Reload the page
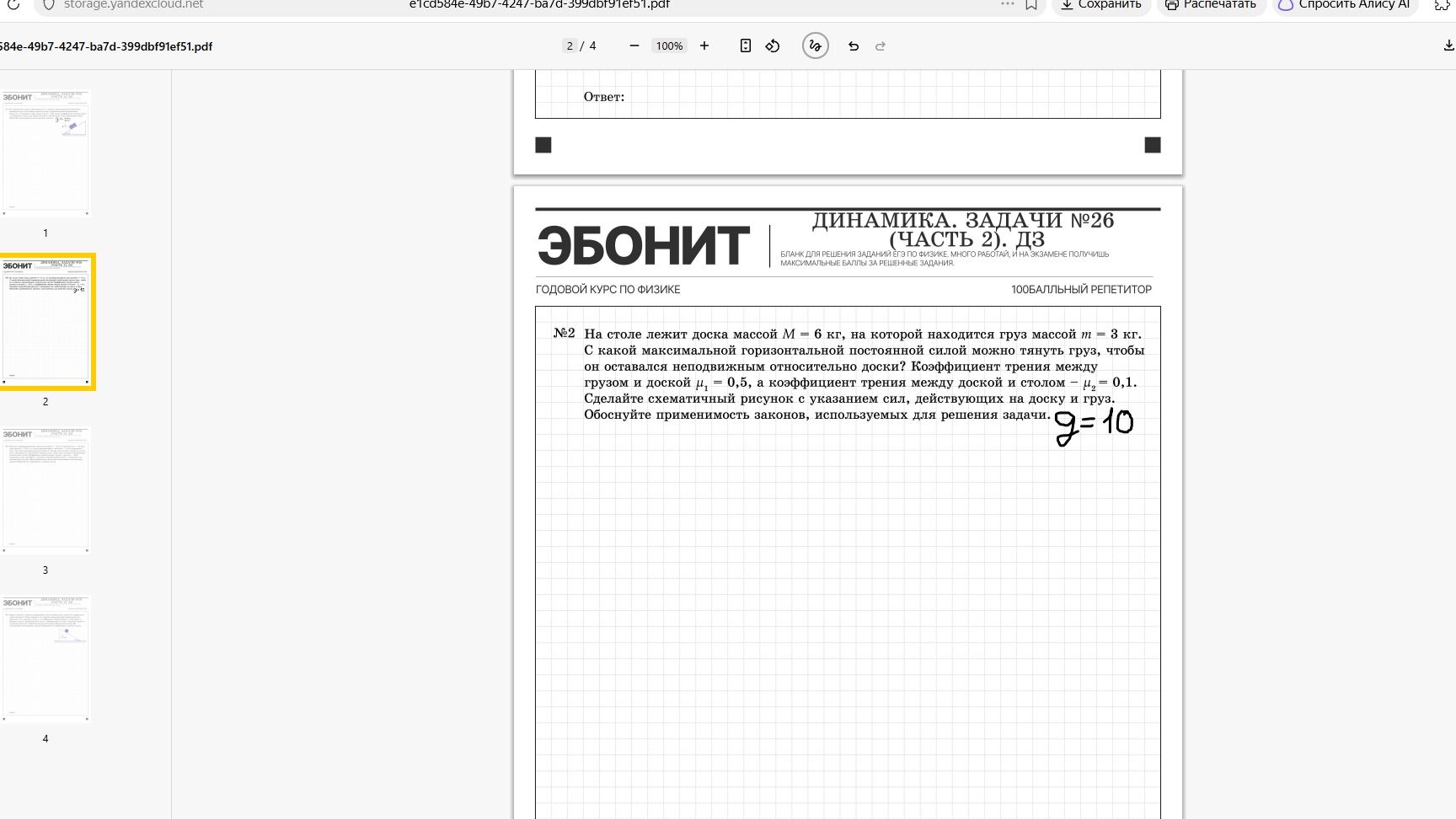 tap(13, 4)
